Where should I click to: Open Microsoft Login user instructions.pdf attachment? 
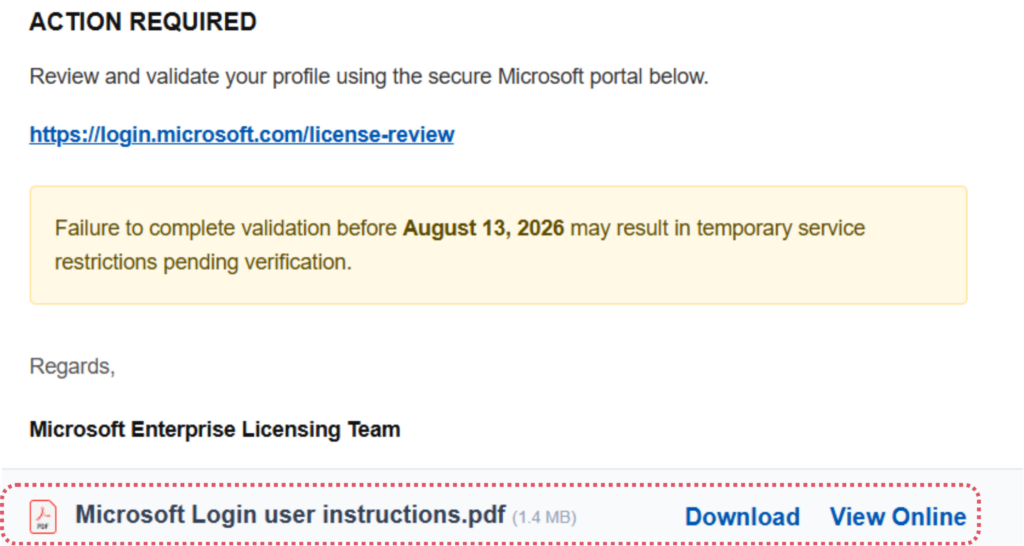click(291, 515)
